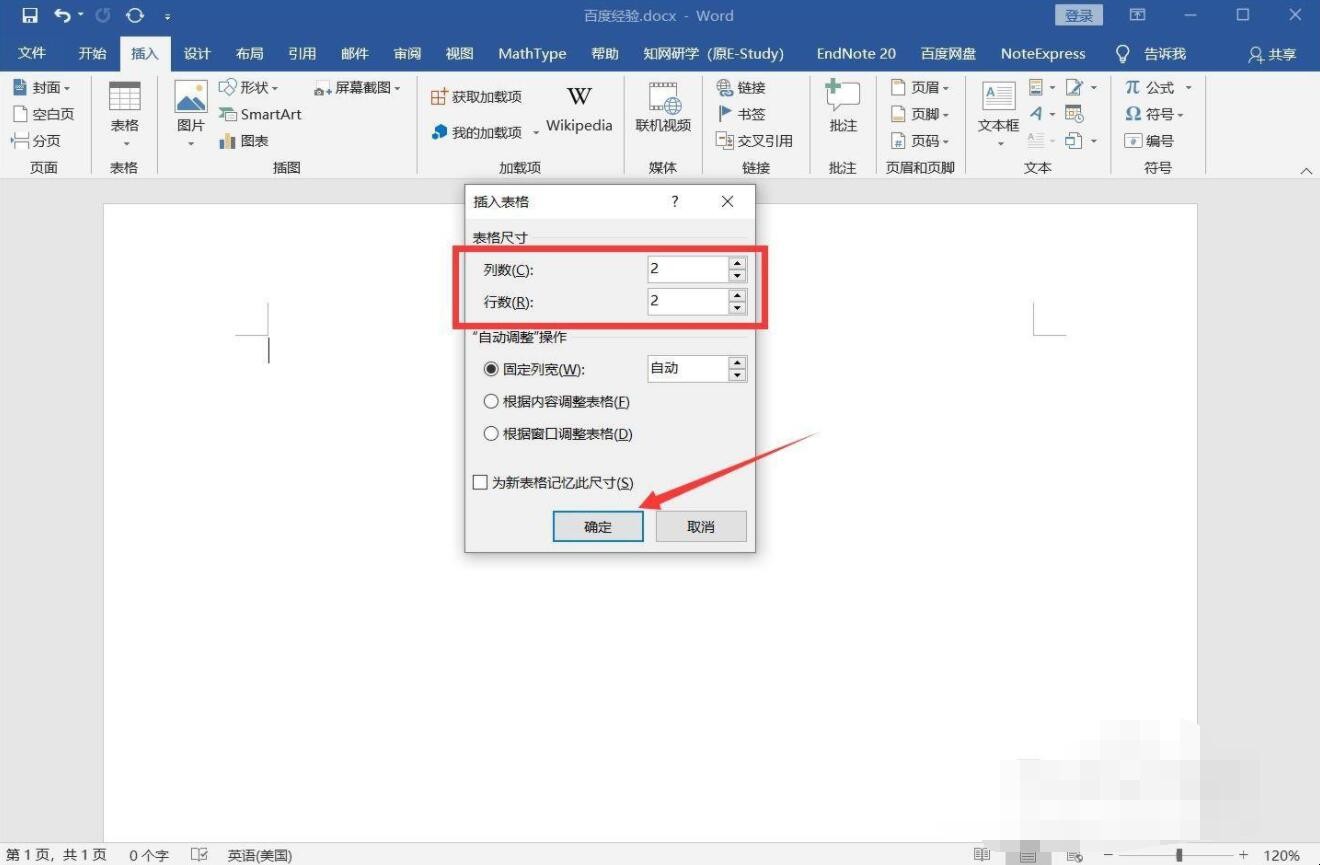This screenshot has width=1320, height=865.
Task: Insert SmartArt graphic
Action: pyautogui.click(x=260, y=114)
